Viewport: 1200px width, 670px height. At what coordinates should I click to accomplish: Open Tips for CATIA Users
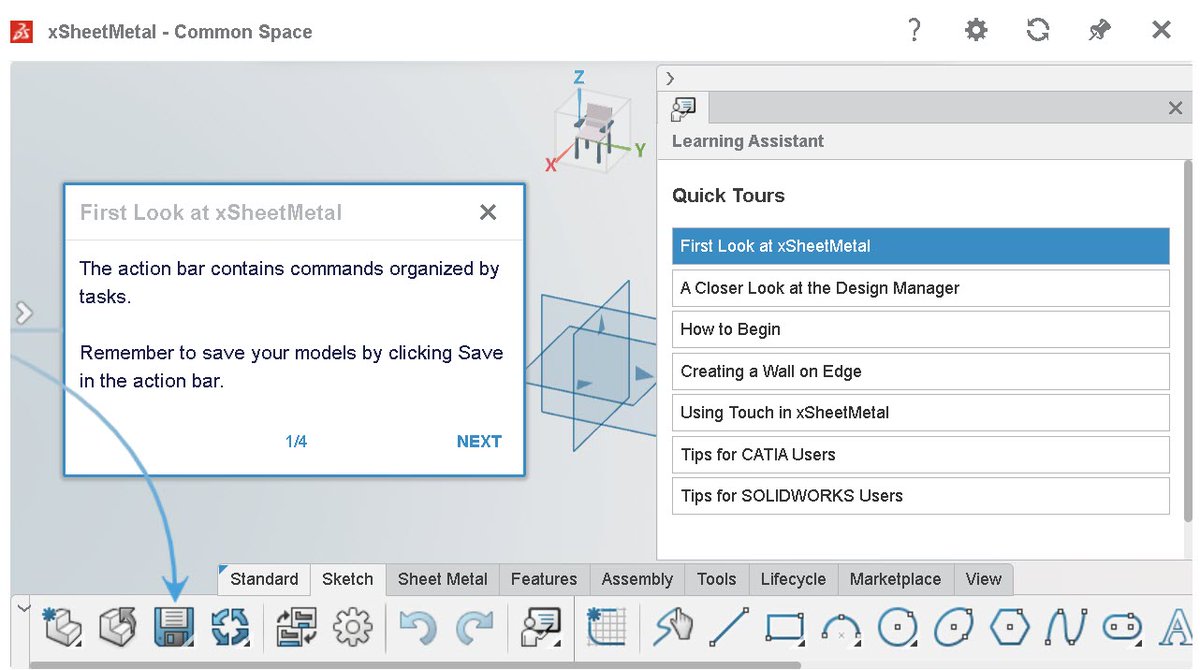[921, 454]
